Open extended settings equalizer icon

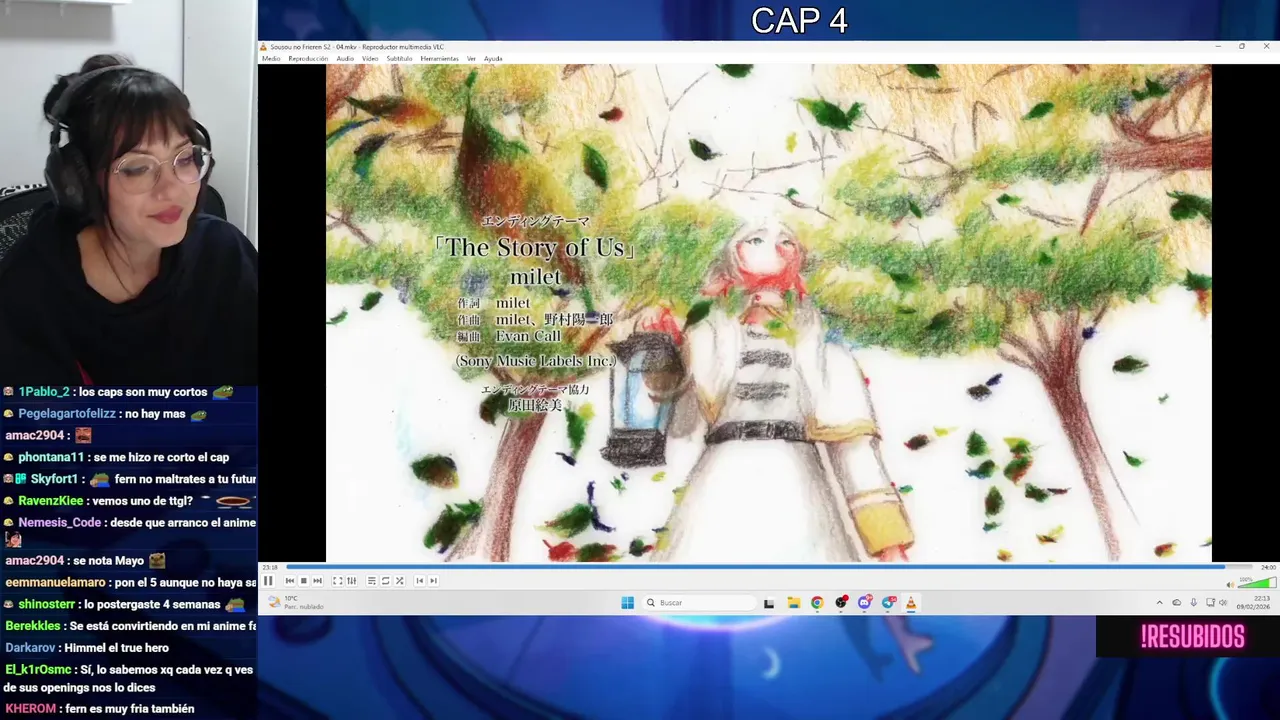[352, 581]
